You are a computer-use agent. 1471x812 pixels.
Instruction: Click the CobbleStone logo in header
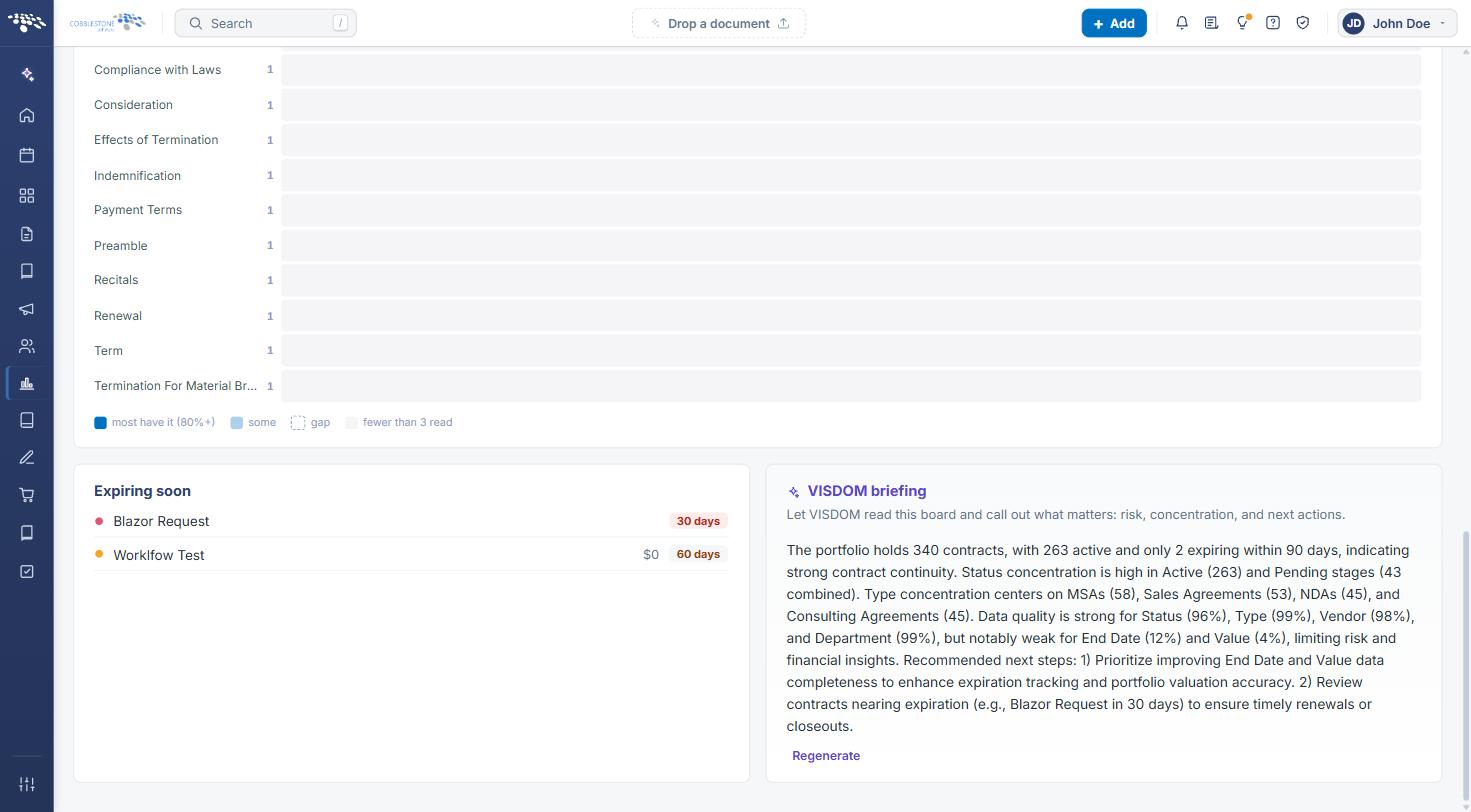coord(108,23)
